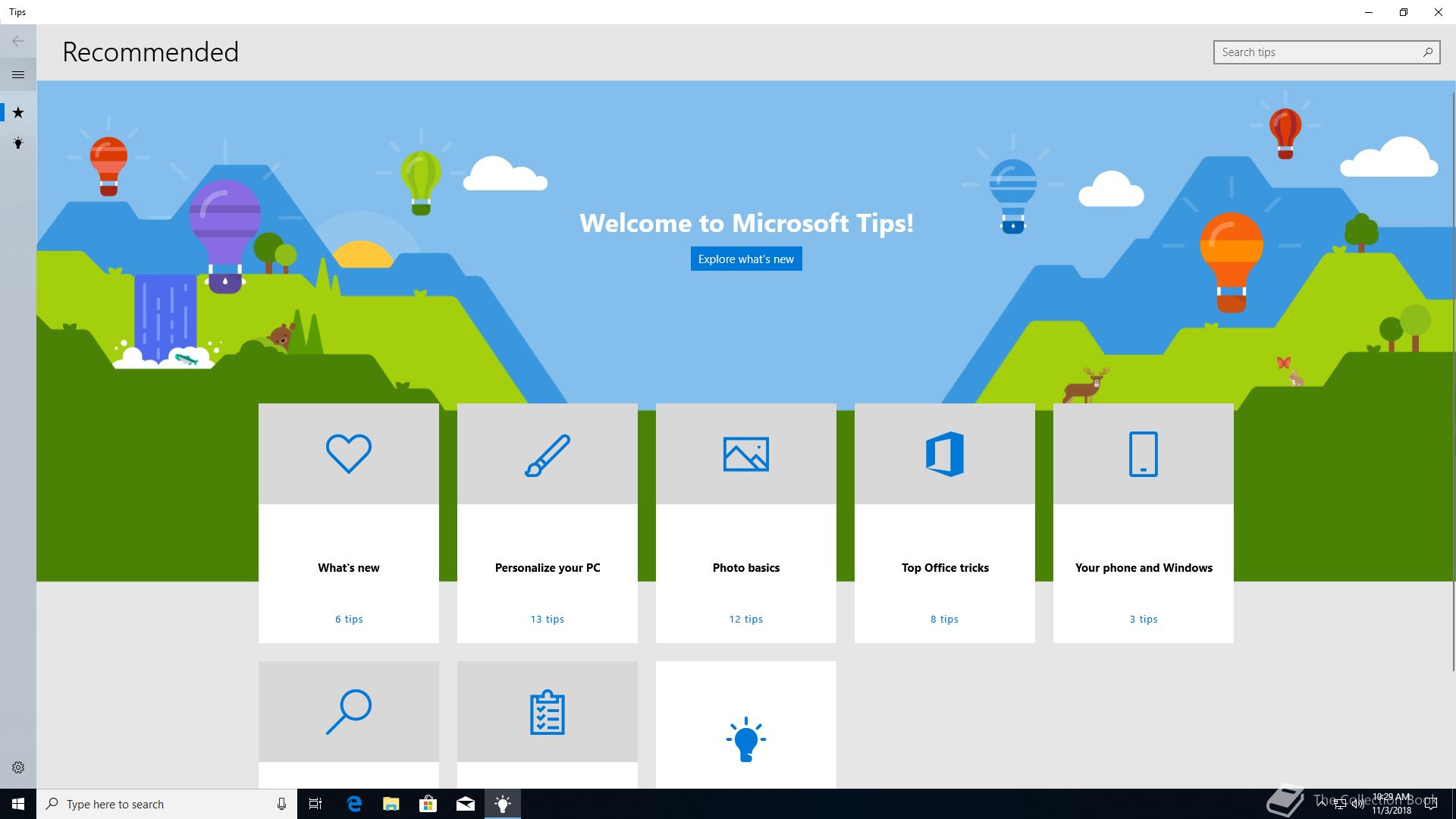Open the What's new heart icon card
The width and height of the screenshot is (1456, 819).
tap(349, 454)
